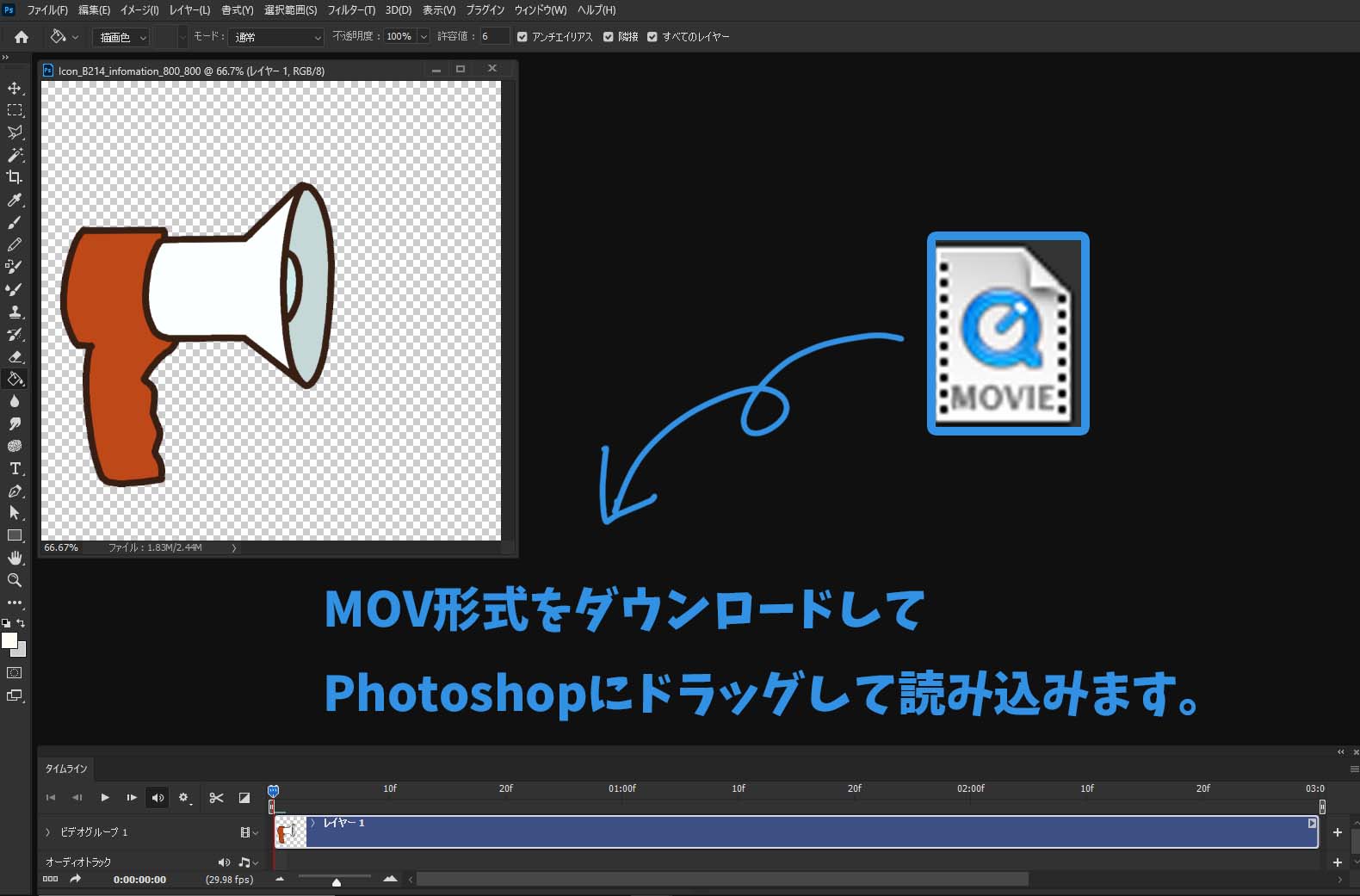This screenshot has width=1360, height=896.
Task: Open the フィルター(T) menu
Action: pyautogui.click(x=350, y=10)
